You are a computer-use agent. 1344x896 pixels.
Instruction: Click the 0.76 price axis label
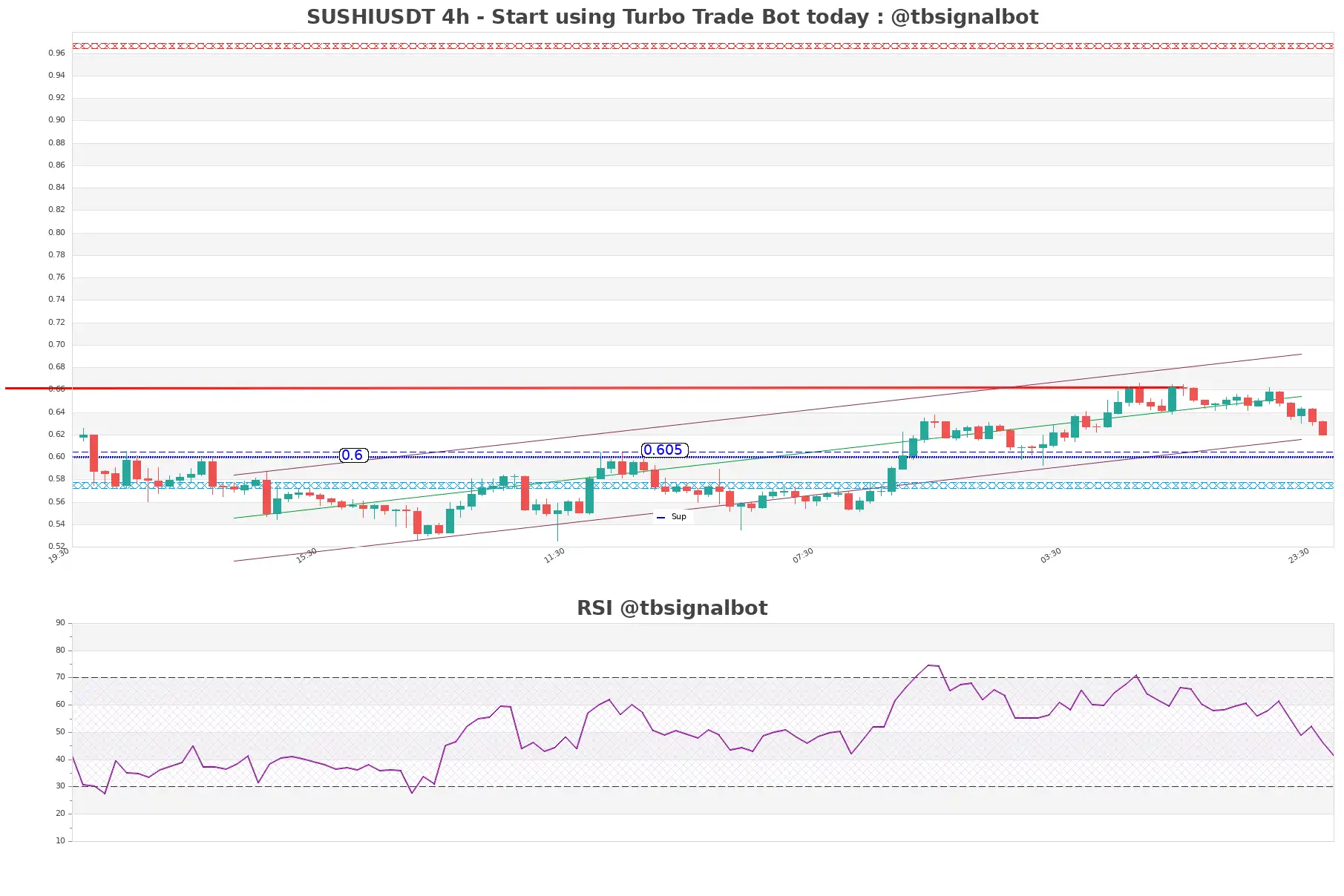point(56,277)
